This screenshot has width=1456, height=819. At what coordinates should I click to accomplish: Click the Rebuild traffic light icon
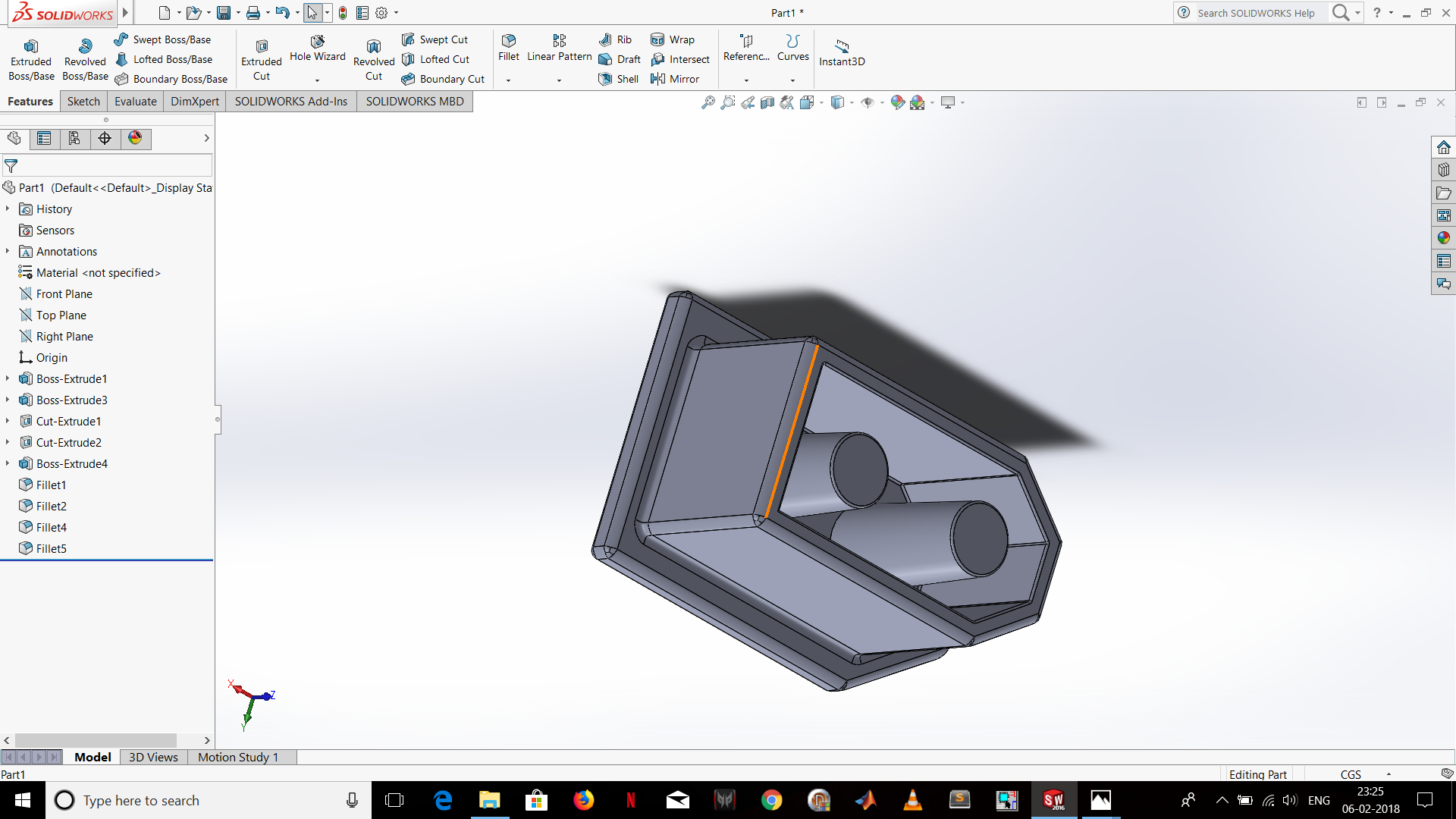pyautogui.click(x=343, y=13)
